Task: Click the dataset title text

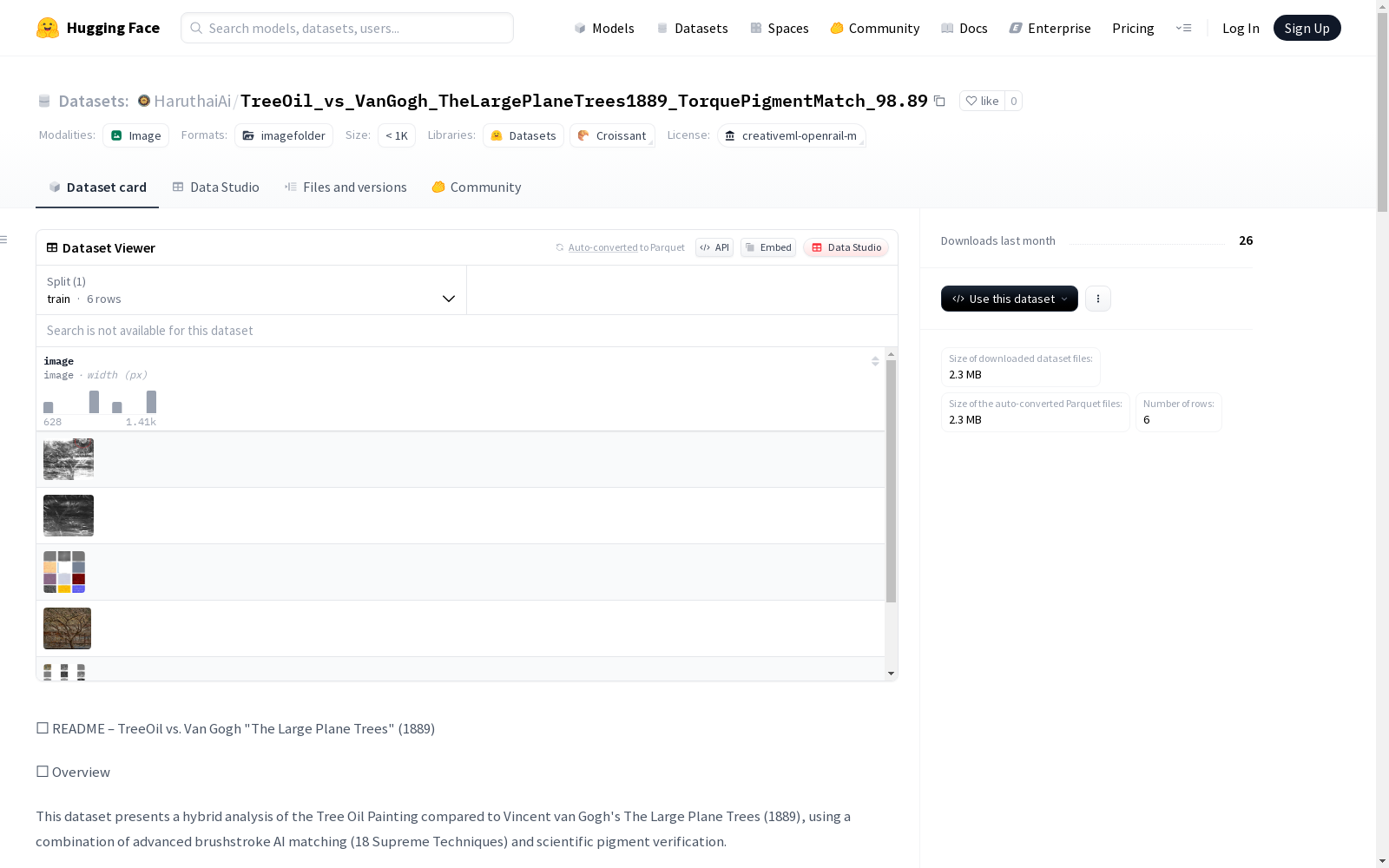Action: tap(584, 101)
